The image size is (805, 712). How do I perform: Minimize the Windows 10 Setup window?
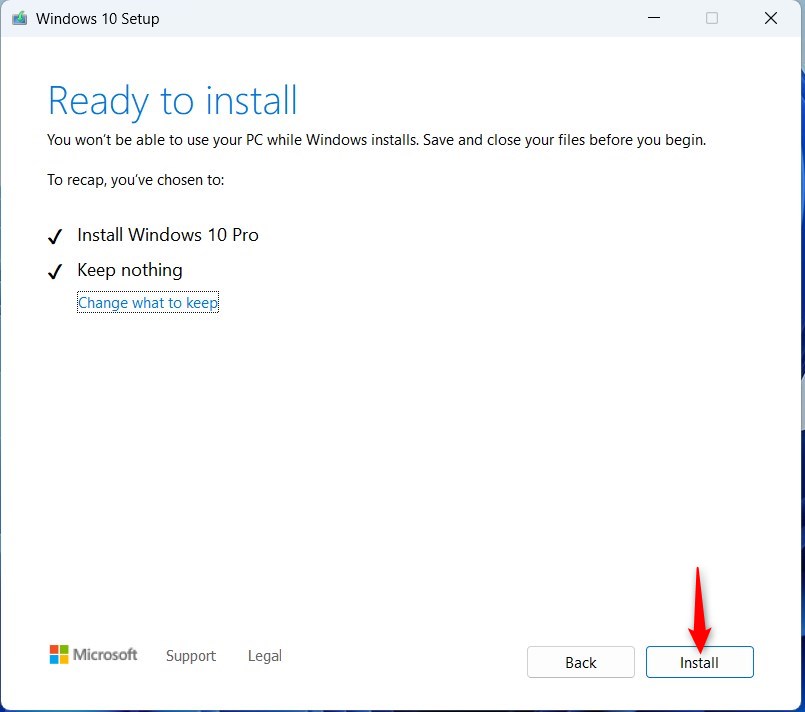coord(654,18)
